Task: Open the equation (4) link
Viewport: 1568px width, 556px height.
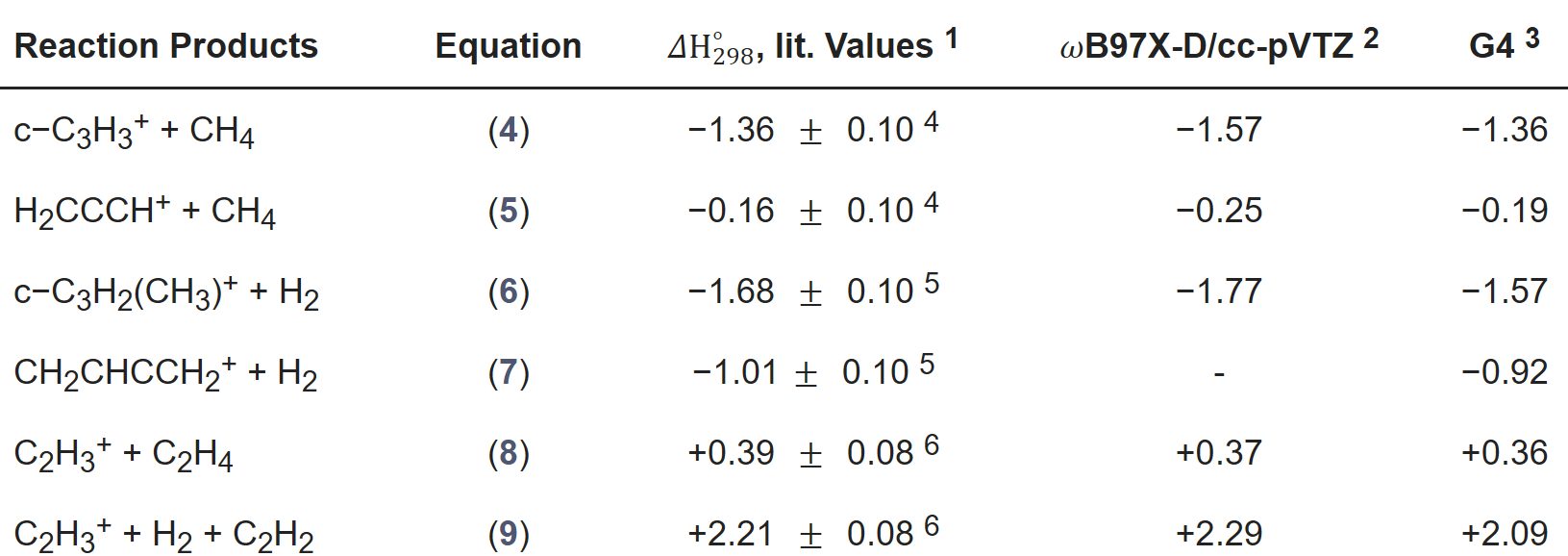Action: (509, 130)
